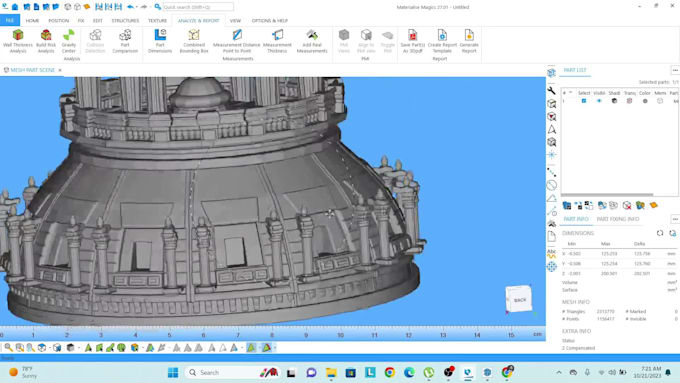Toggle the Select checkbox for part 1
Viewport: 680px width, 383px height.
[x=584, y=101]
